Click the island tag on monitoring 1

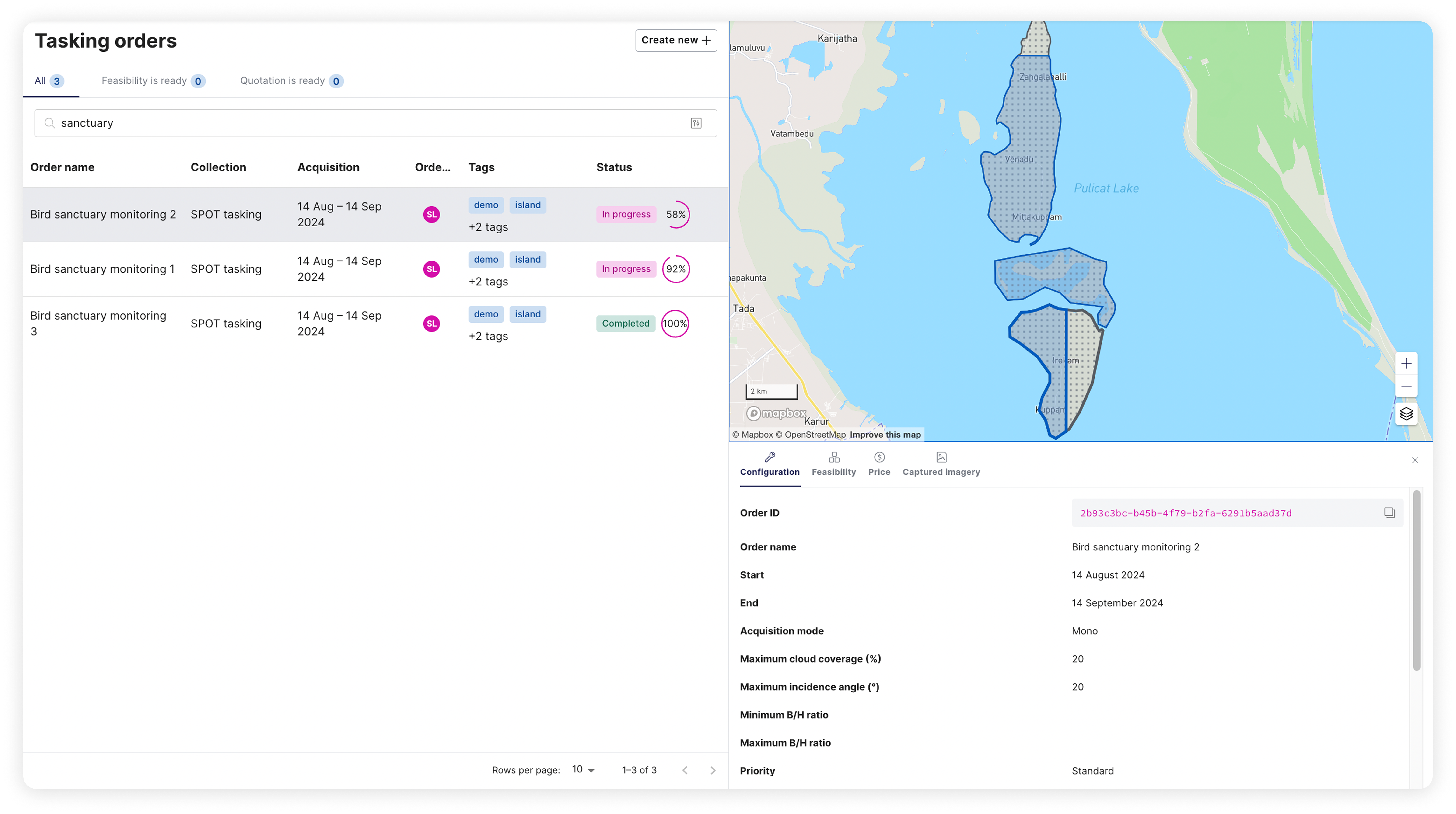point(527,260)
